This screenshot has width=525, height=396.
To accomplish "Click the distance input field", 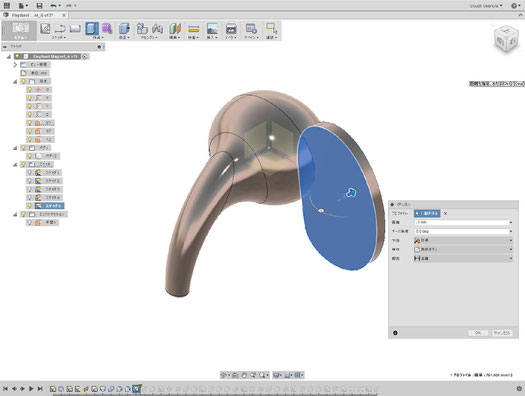I will (x=463, y=222).
